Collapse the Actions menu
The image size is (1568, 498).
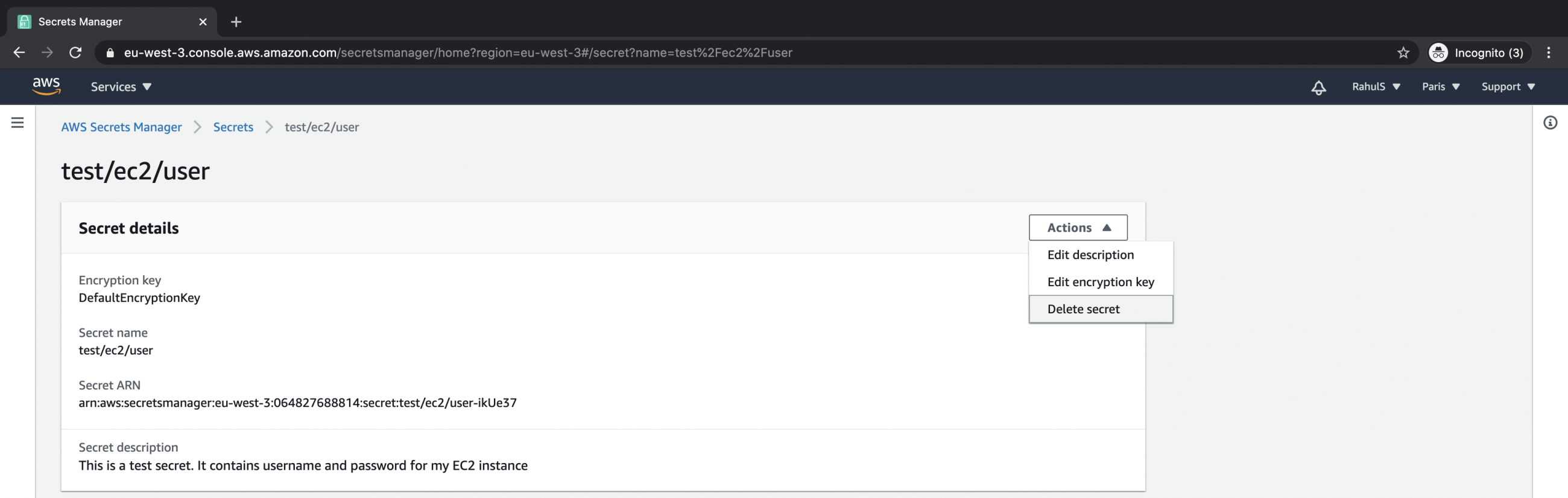tap(1077, 228)
